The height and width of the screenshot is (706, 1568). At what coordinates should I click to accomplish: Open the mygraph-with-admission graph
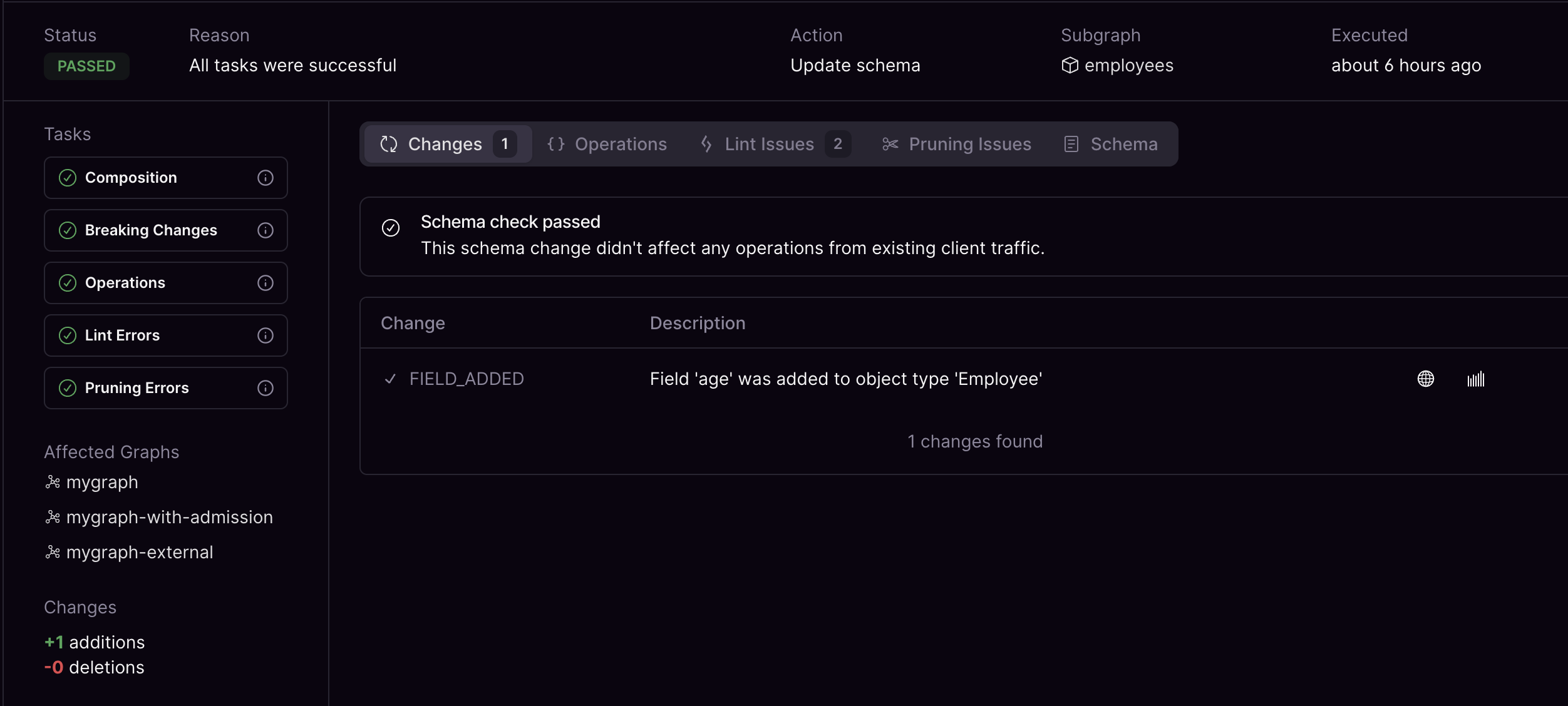click(x=170, y=517)
